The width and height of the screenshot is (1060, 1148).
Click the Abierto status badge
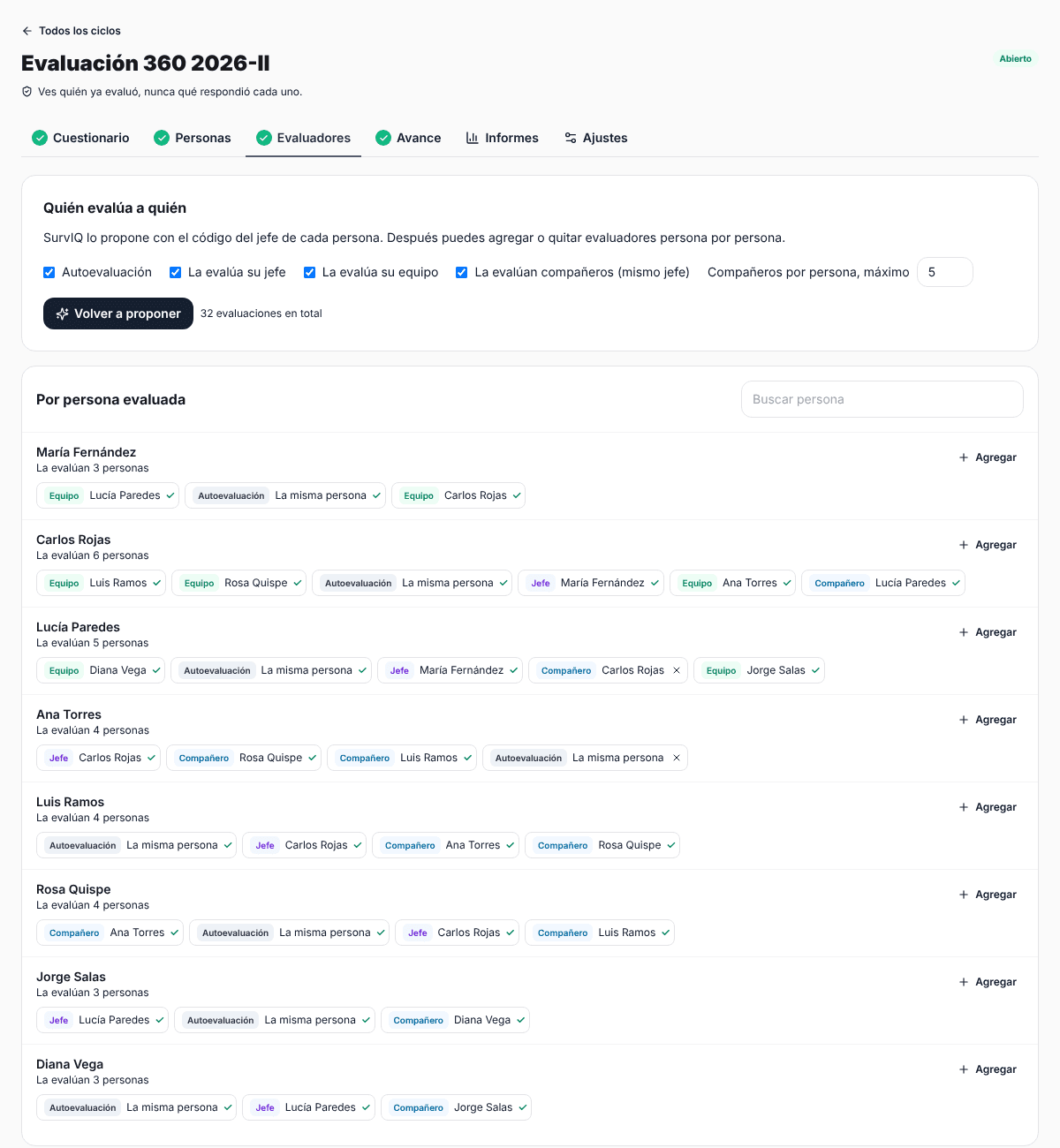(x=1016, y=59)
